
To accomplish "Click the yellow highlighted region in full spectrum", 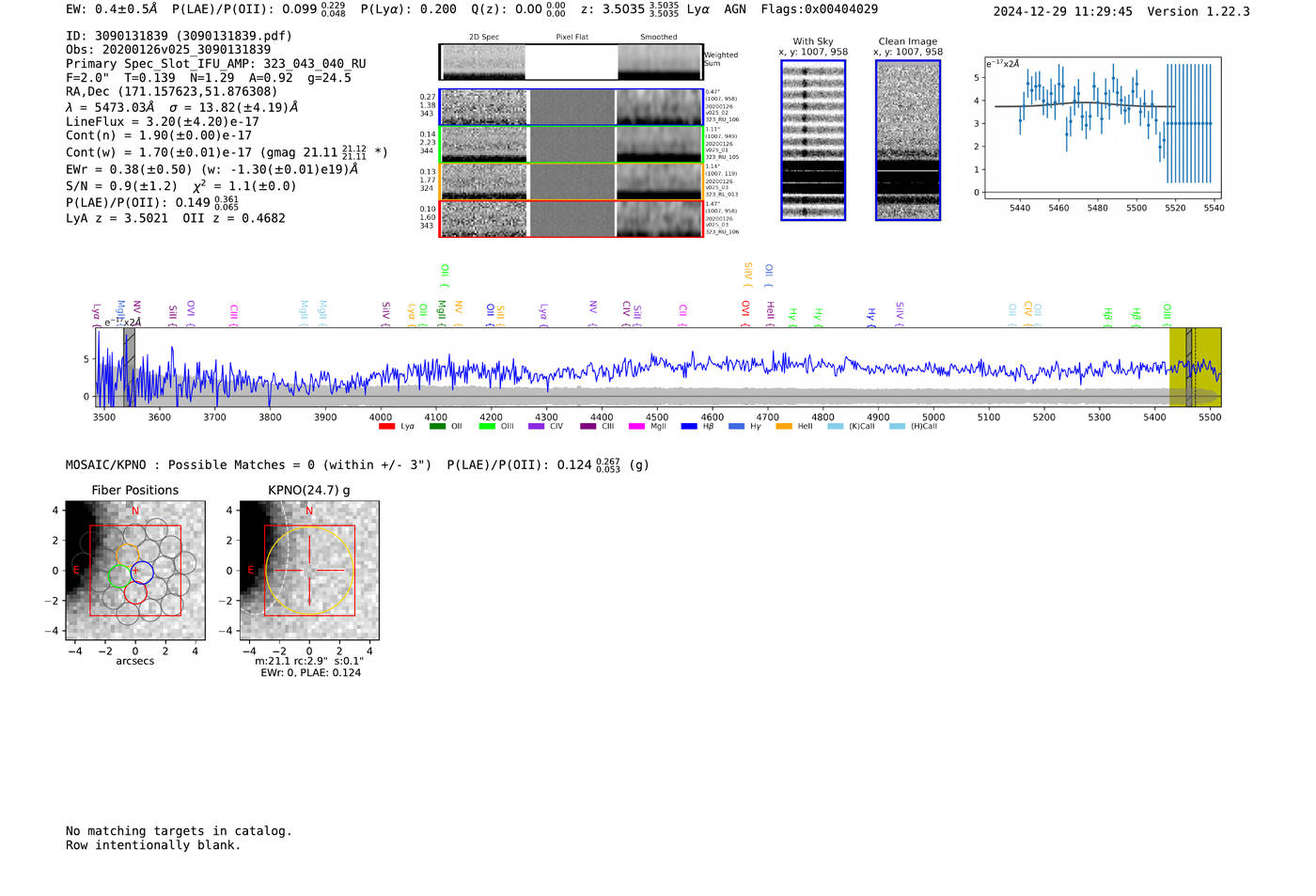I will pos(1195,367).
